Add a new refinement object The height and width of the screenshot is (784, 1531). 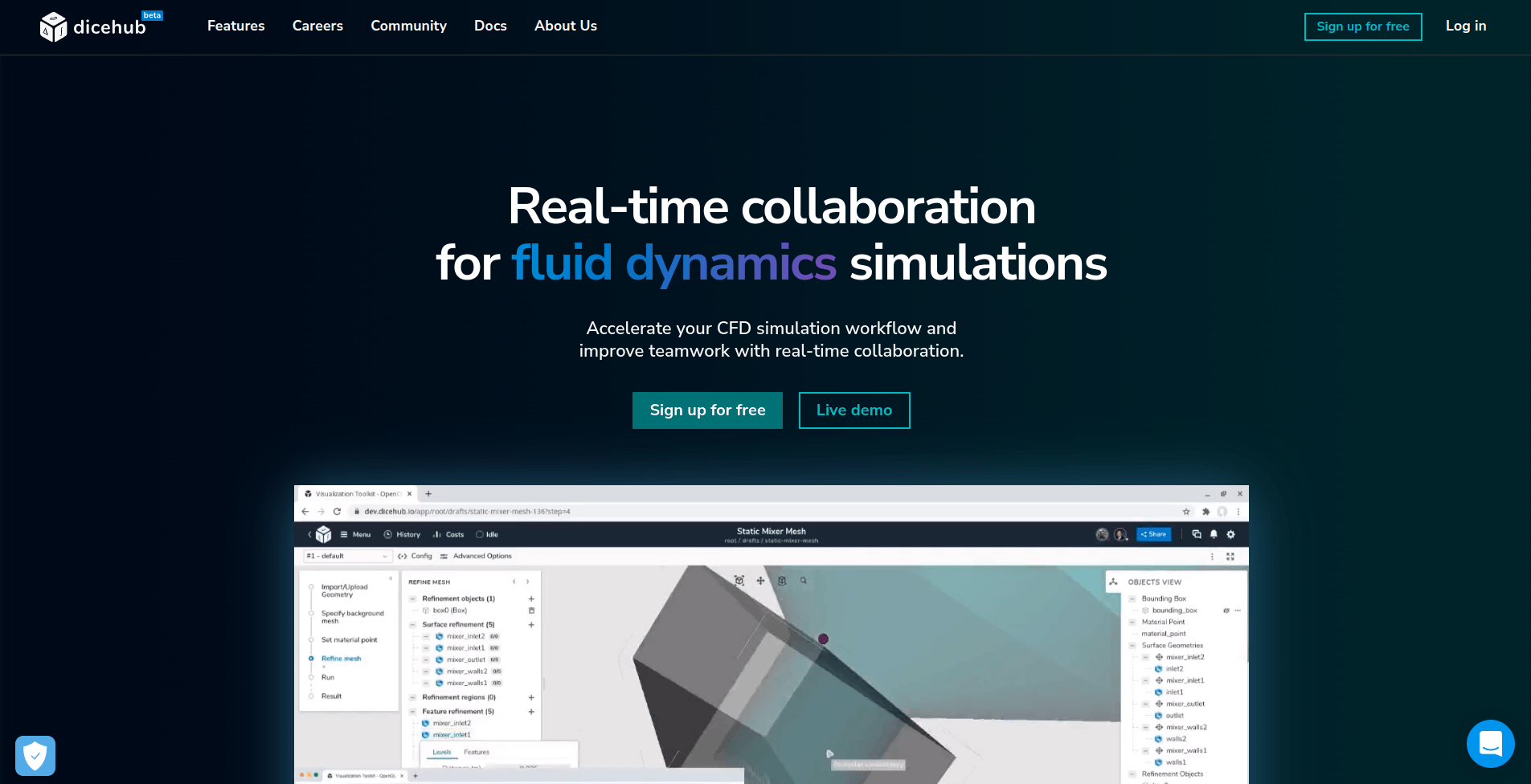(x=531, y=599)
